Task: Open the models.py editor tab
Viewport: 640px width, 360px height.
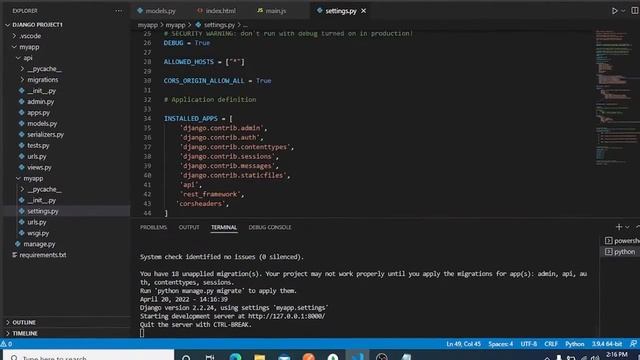Action: (157, 11)
